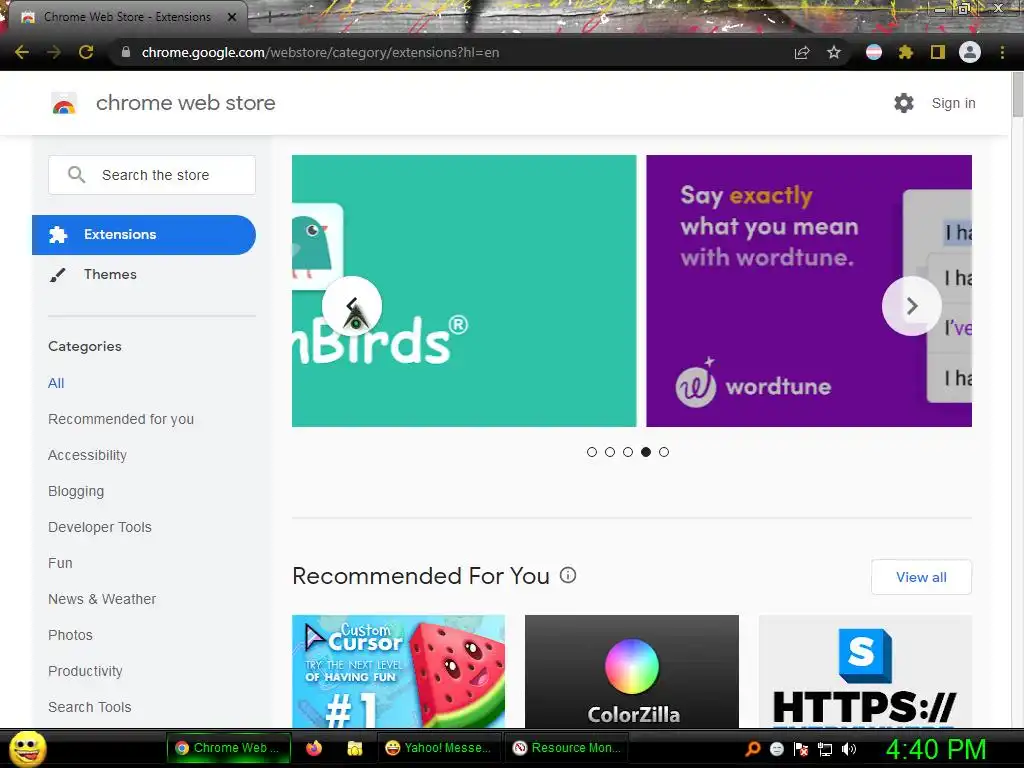Image resolution: width=1024 pixels, height=768 pixels.
Task: Select the Extensions sidebar item
Action: pyautogui.click(x=144, y=234)
